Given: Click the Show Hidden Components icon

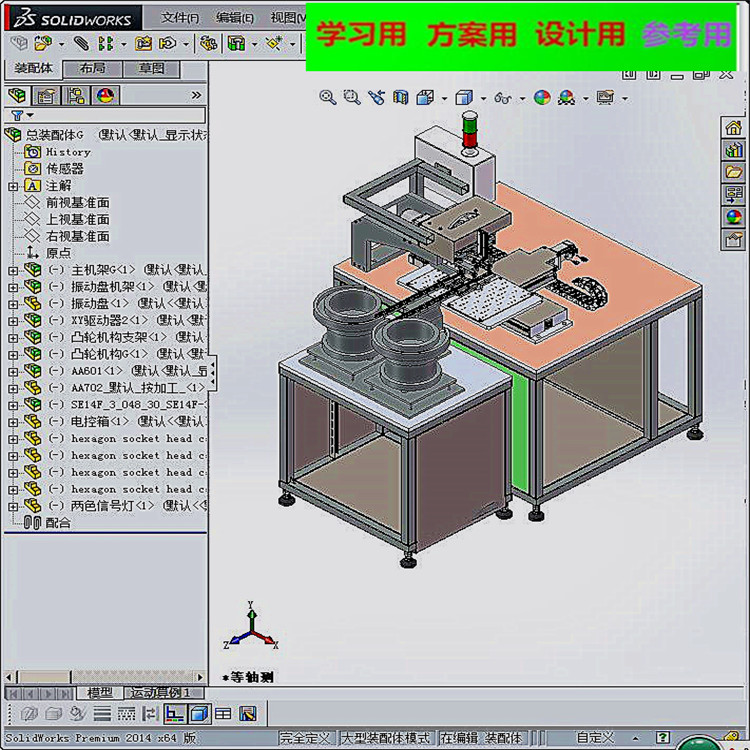Looking at the screenshot, I should pyautogui.click(x=208, y=44).
